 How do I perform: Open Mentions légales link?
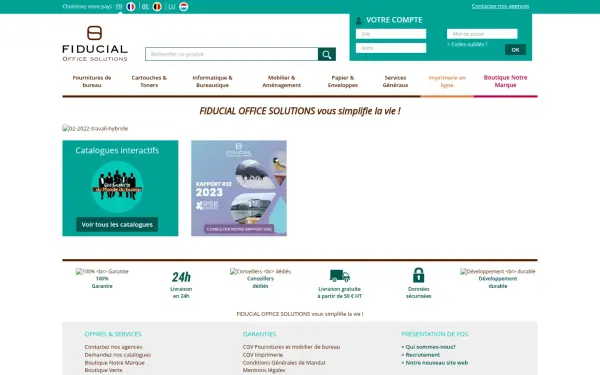click(264, 370)
